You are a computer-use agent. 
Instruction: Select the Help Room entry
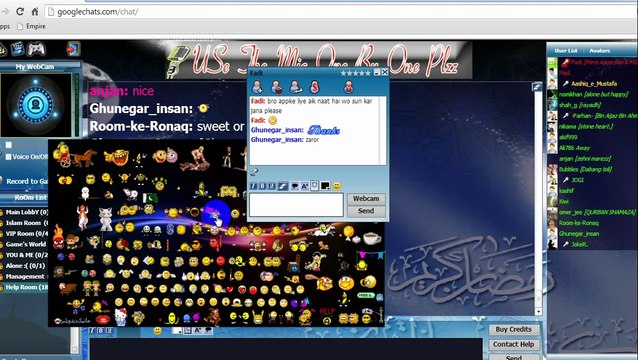[x=26, y=287]
